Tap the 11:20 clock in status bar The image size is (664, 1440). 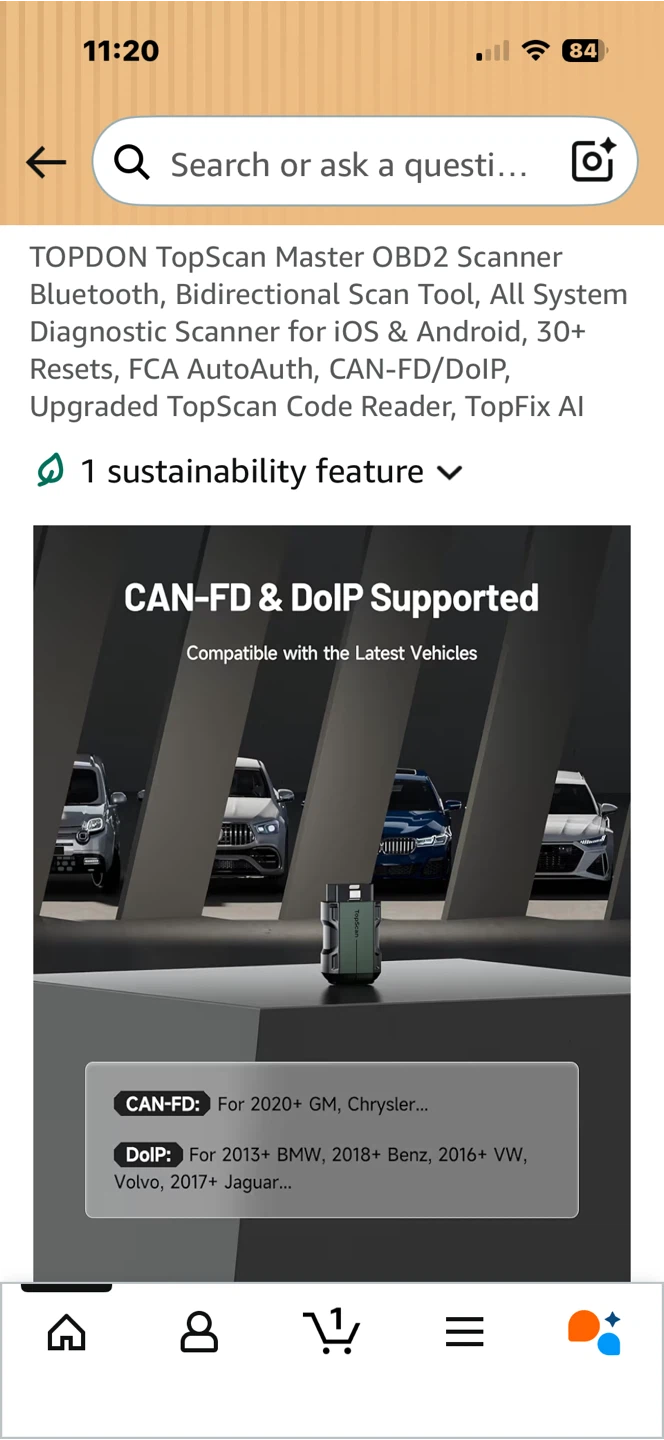121,50
